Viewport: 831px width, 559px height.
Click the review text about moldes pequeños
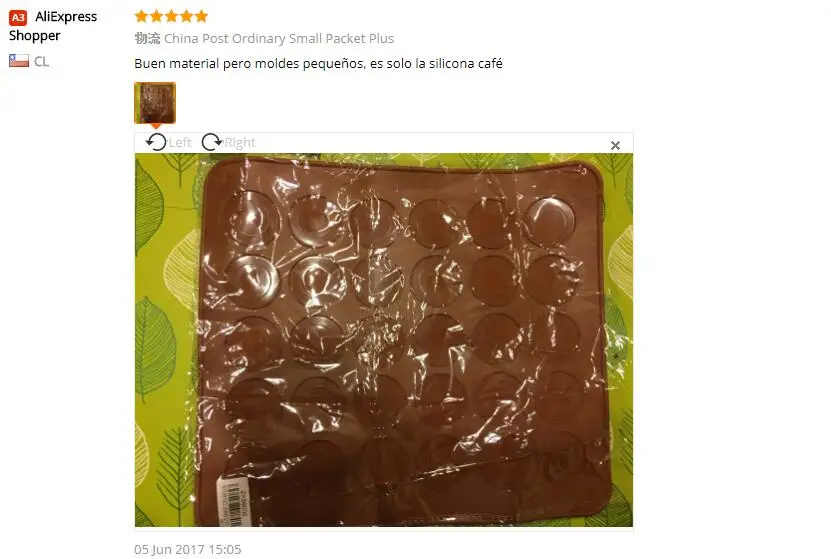(318, 64)
